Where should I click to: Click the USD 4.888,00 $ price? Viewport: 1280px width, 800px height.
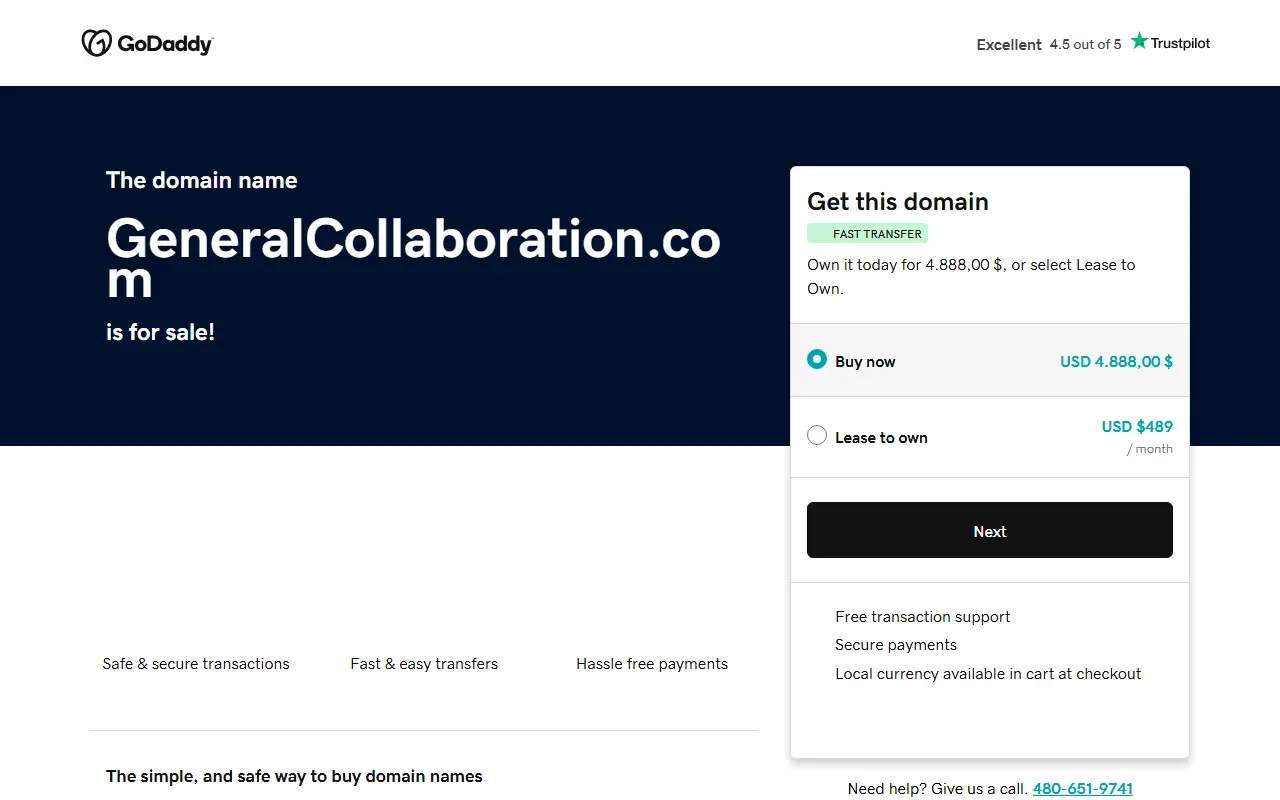(x=1117, y=361)
